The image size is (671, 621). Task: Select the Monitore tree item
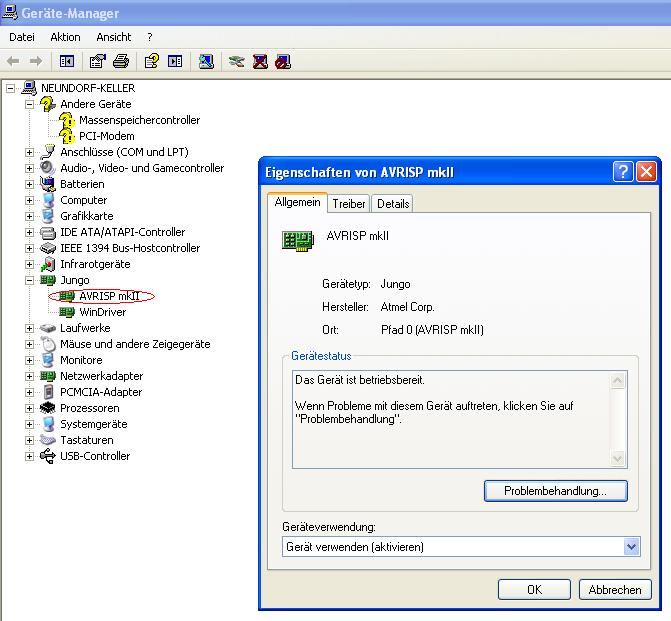tap(81, 360)
